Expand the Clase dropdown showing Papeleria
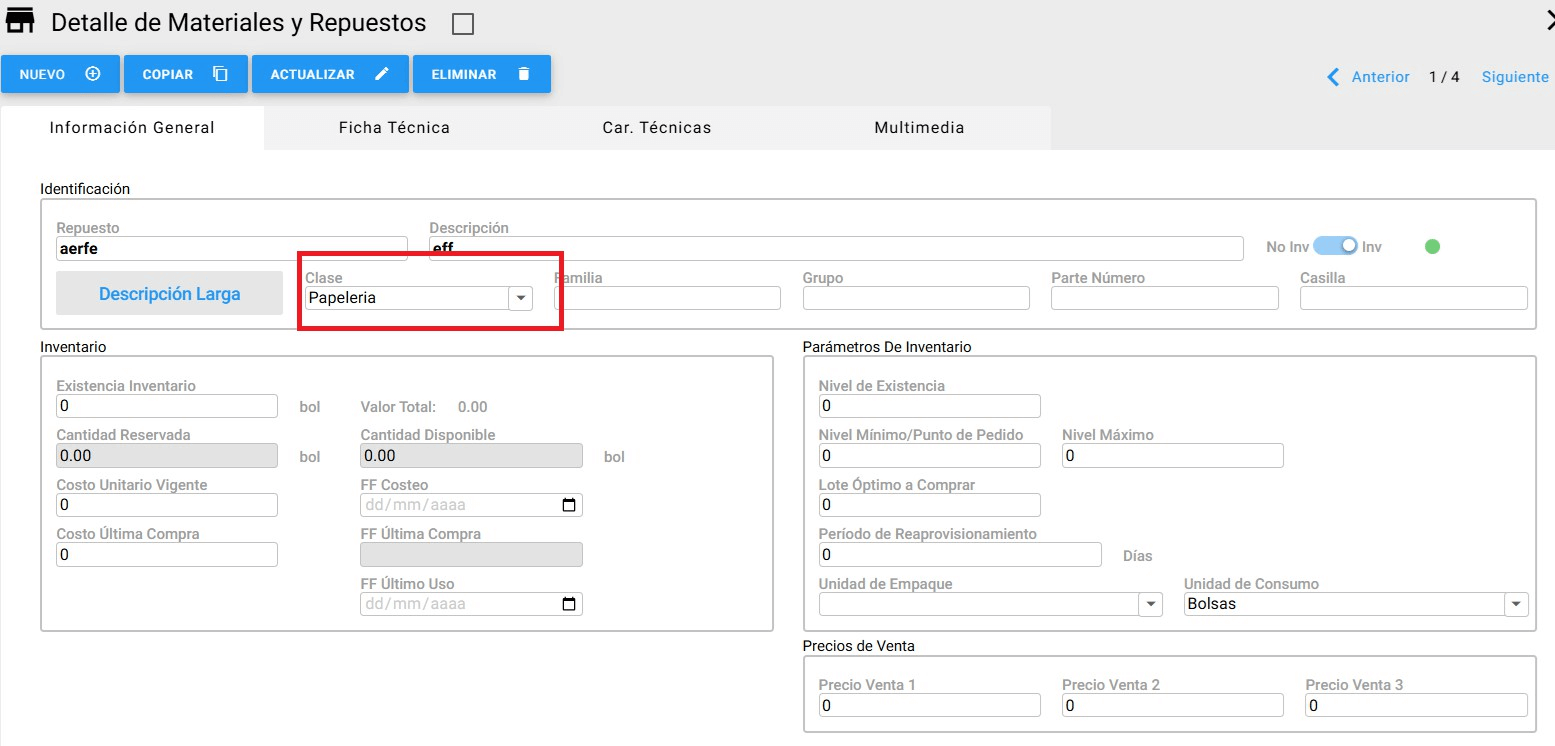This screenshot has width=1555, height=746. [x=520, y=298]
